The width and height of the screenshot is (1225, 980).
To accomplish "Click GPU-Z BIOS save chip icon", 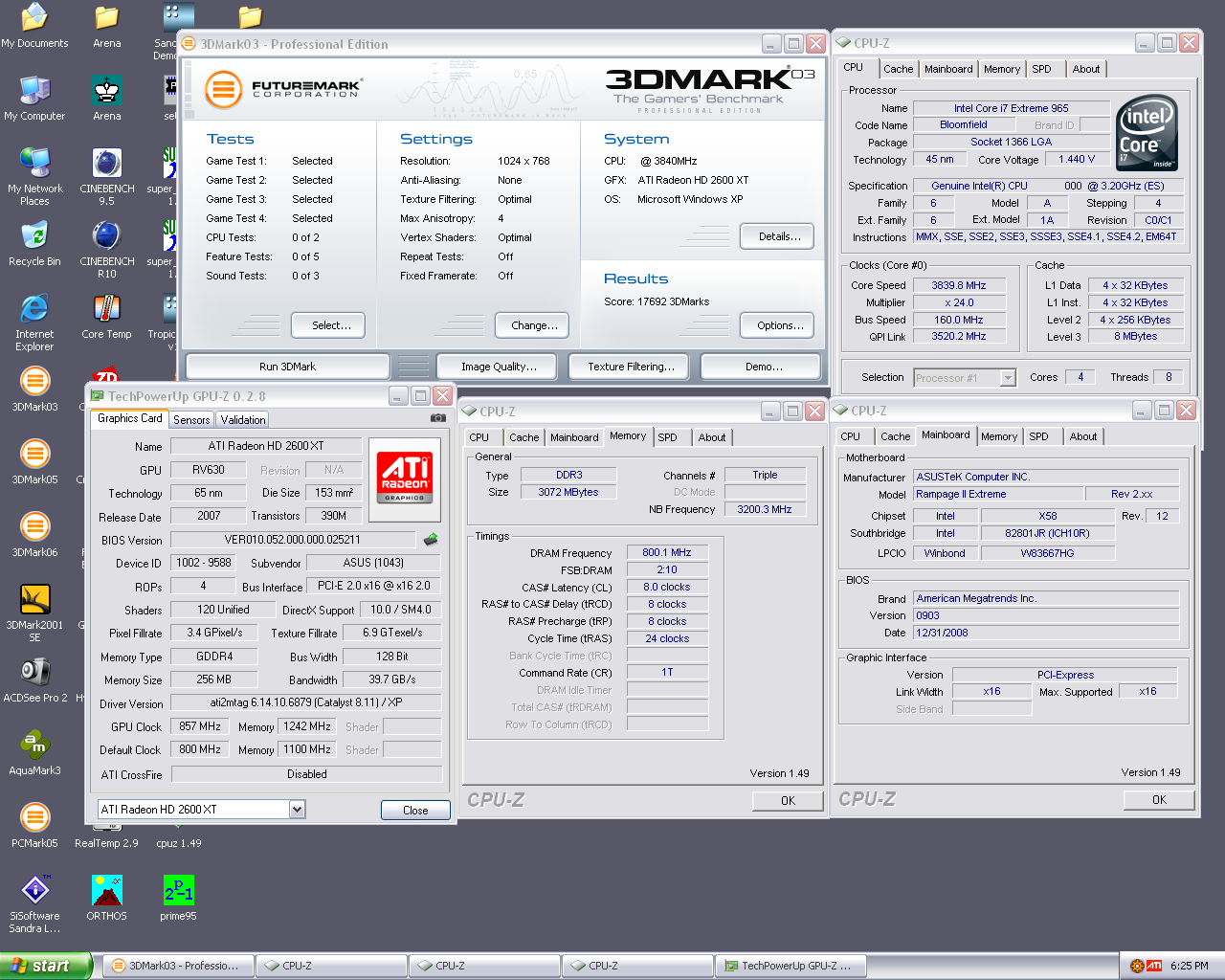I will tap(431, 540).
